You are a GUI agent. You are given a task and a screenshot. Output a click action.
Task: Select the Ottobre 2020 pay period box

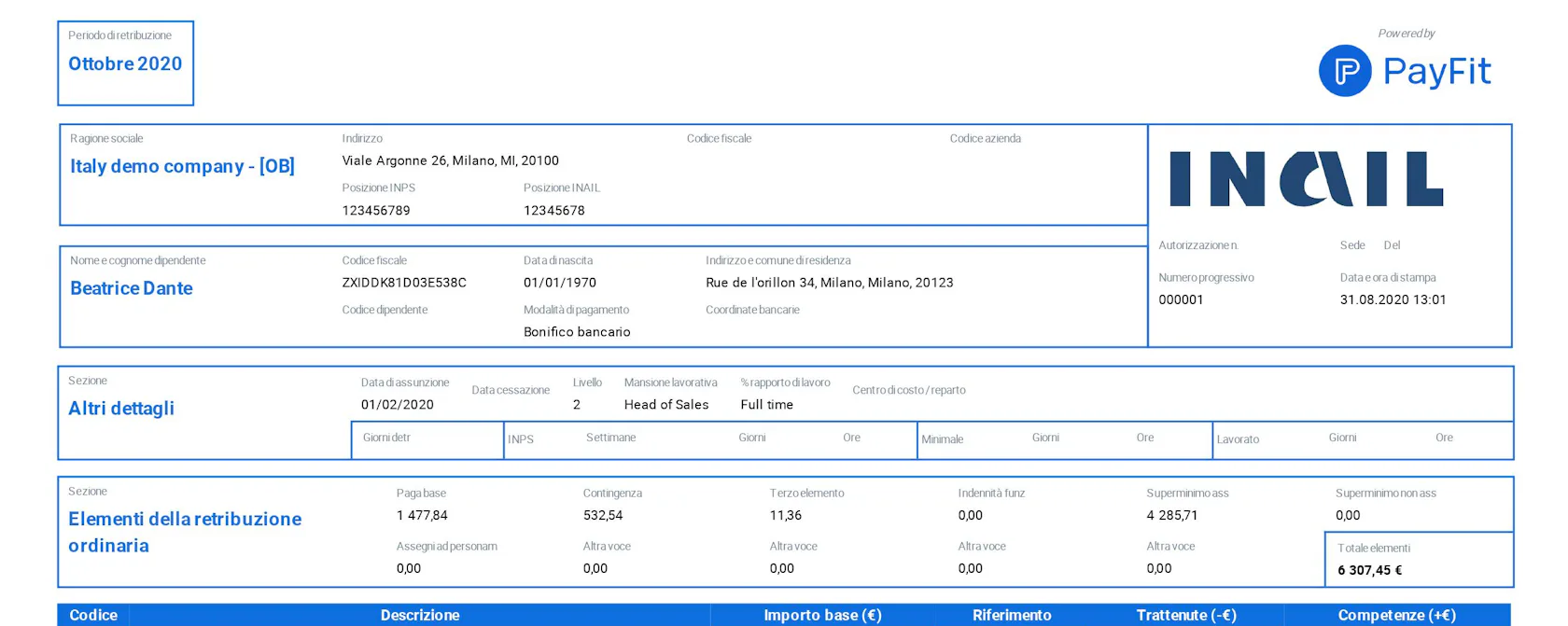click(x=125, y=63)
